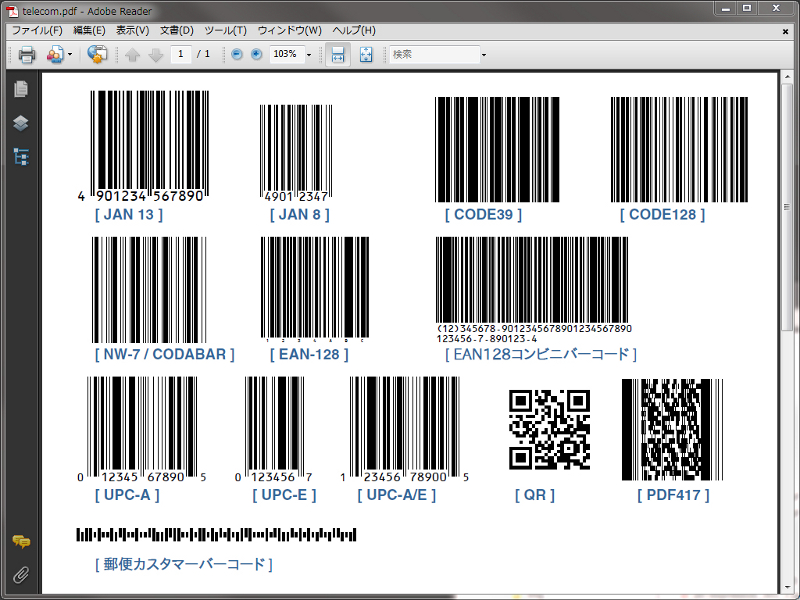Open the ツール(T) menu
800x600 pixels.
tap(226, 31)
